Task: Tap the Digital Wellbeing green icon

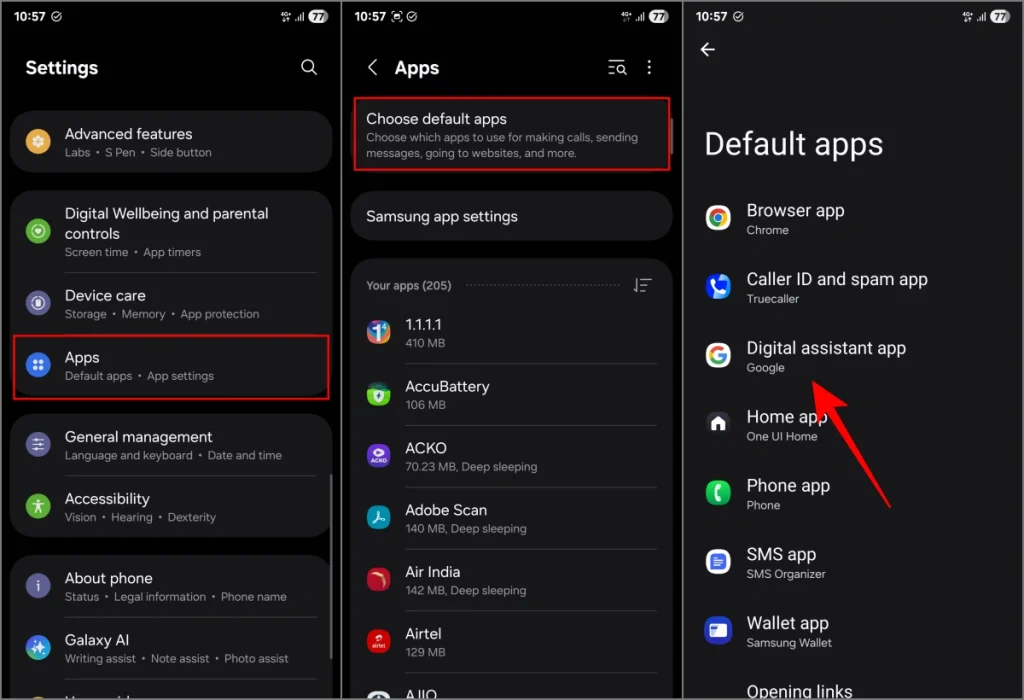Action: point(38,231)
